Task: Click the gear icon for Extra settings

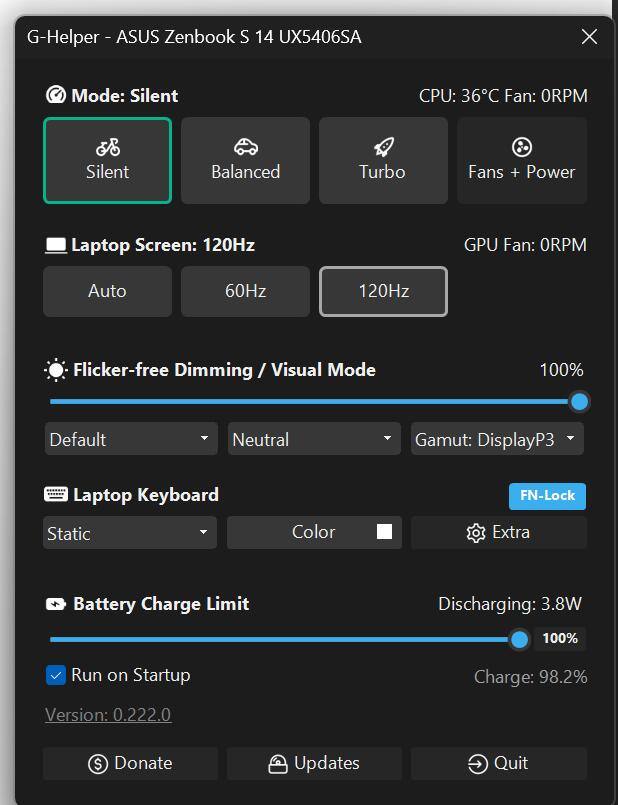Action: tap(476, 533)
